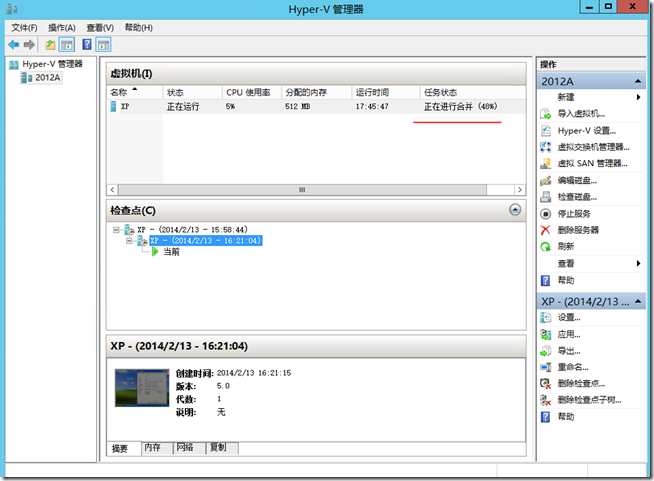Click the 检查磁盘 icon
Screen dimensions: 654x481
(x=546, y=197)
